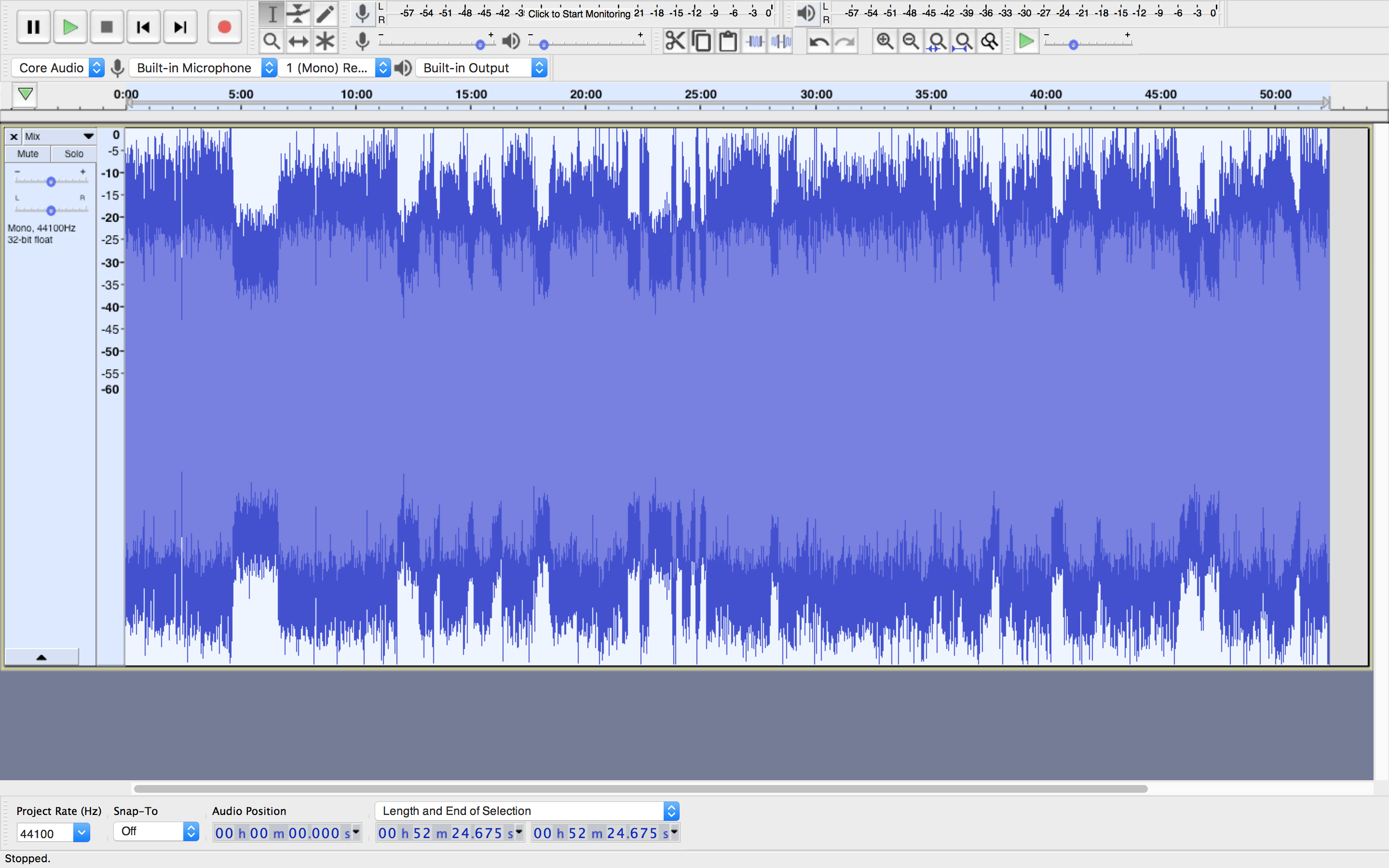This screenshot has height=868, width=1389.
Task: Open the Core Audio host dropdown
Action: 58,68
